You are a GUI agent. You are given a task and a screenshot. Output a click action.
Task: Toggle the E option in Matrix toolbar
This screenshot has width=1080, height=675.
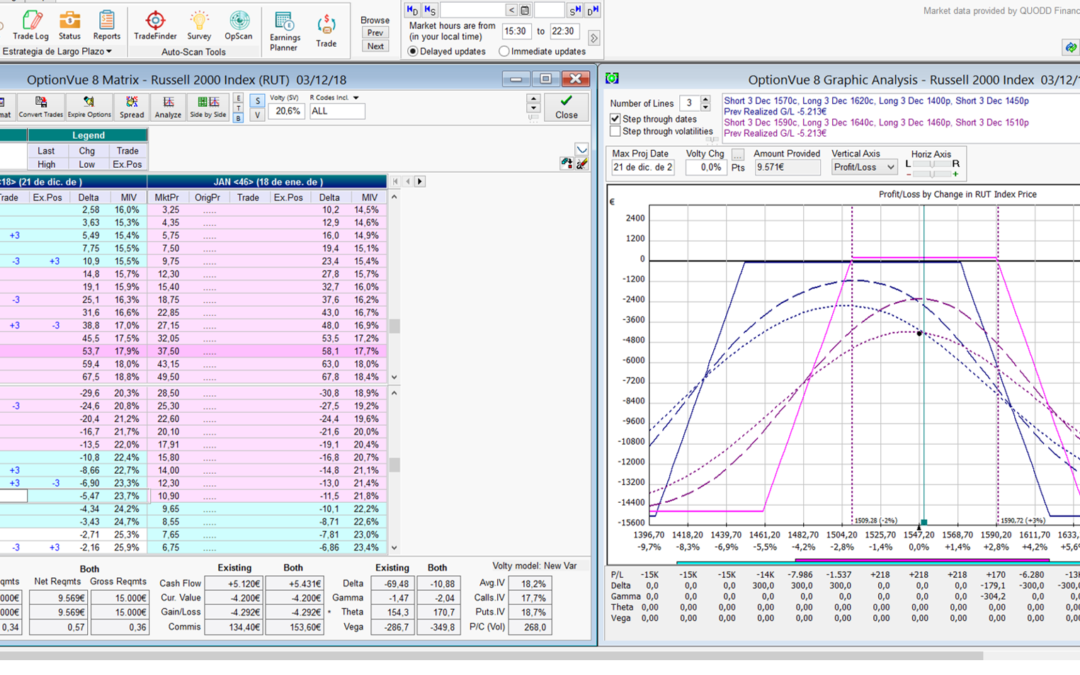tap(238, 98)
